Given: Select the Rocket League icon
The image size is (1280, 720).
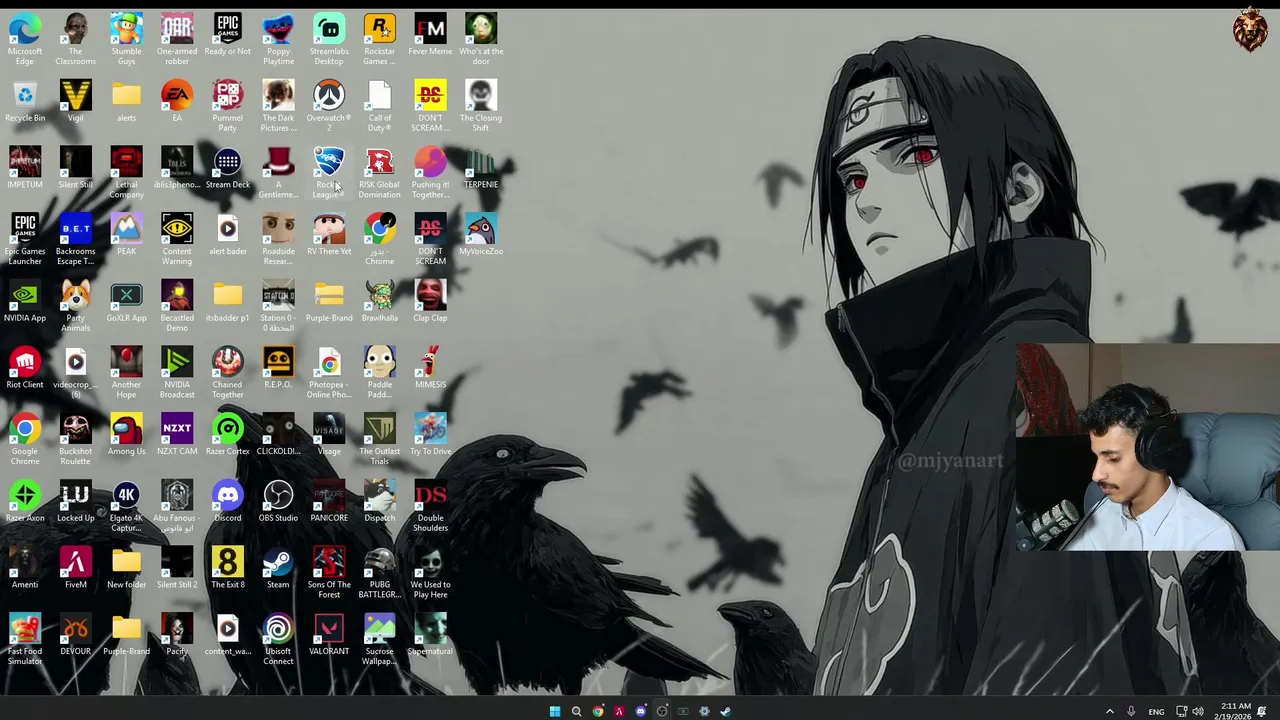Looking at the screenshot, I should tap(329, 173).
